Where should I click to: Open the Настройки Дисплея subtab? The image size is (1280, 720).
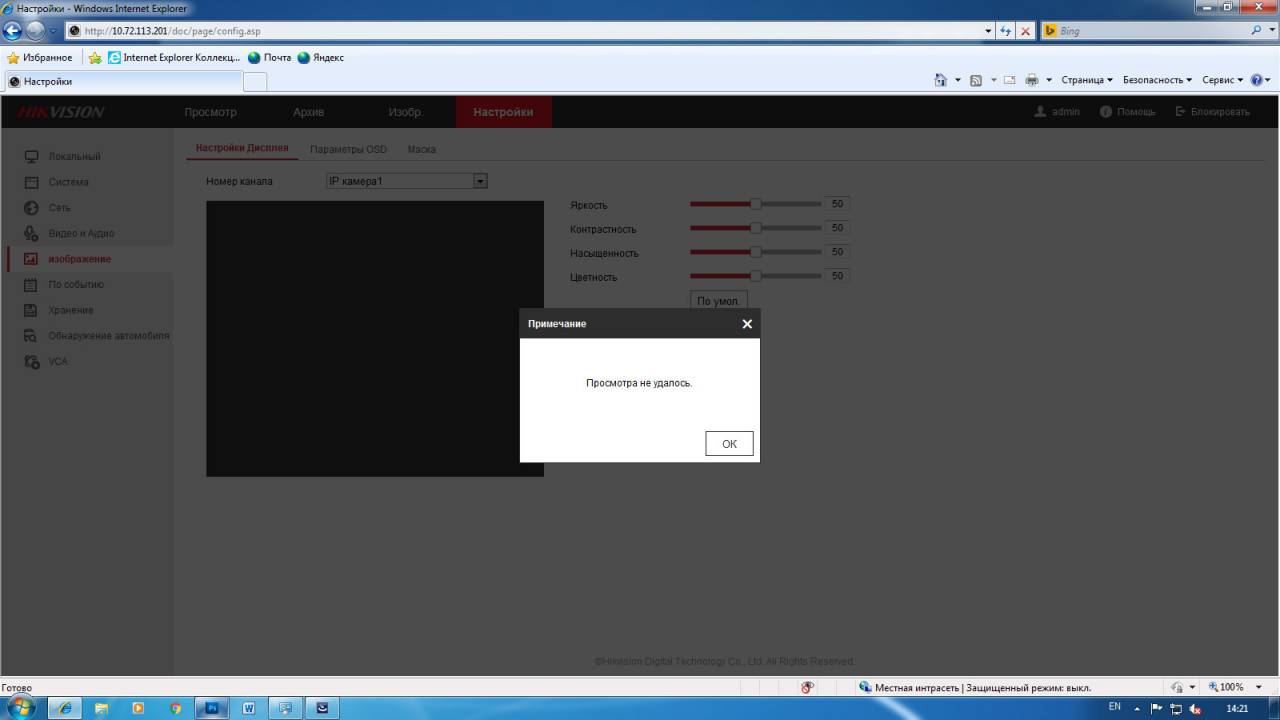[x=242, y=148]
